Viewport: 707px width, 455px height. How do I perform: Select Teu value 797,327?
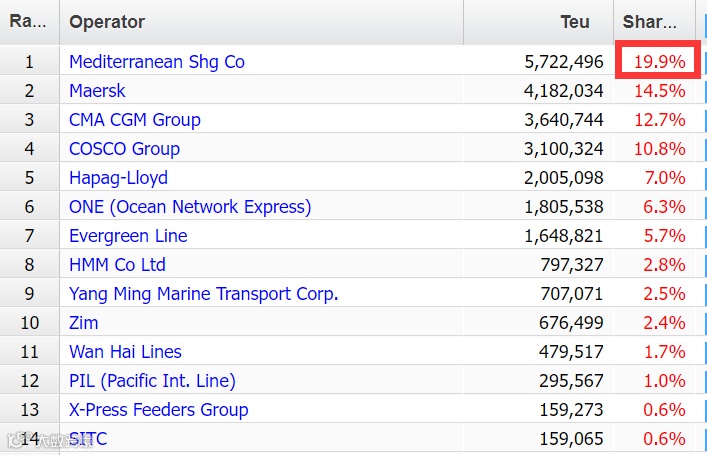[x=572, y=265]
